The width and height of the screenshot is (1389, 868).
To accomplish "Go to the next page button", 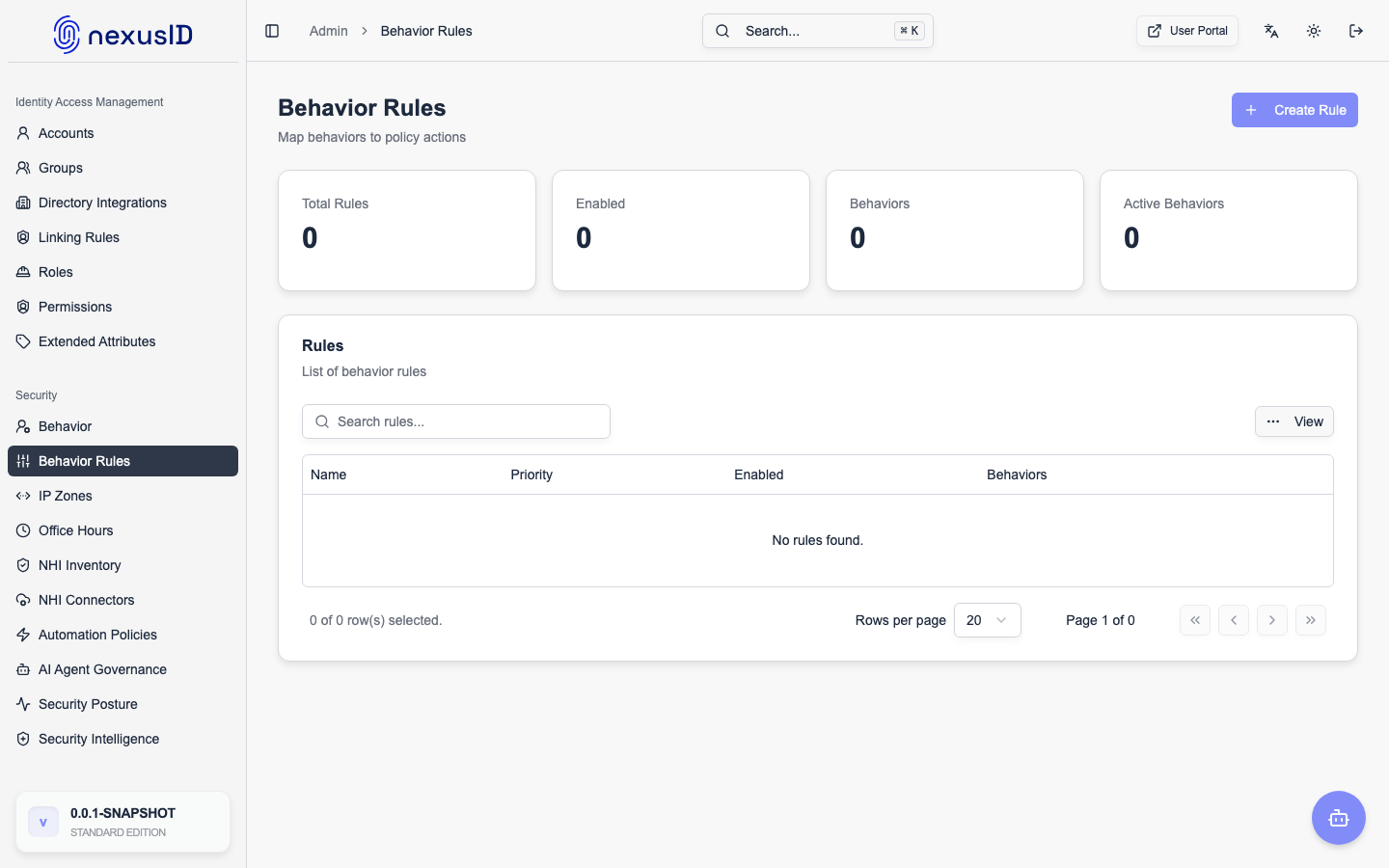I will coord(1272,620).
